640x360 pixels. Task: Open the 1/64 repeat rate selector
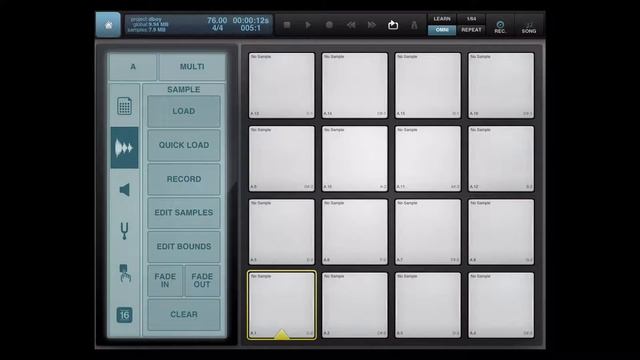[x=471, y=19]
